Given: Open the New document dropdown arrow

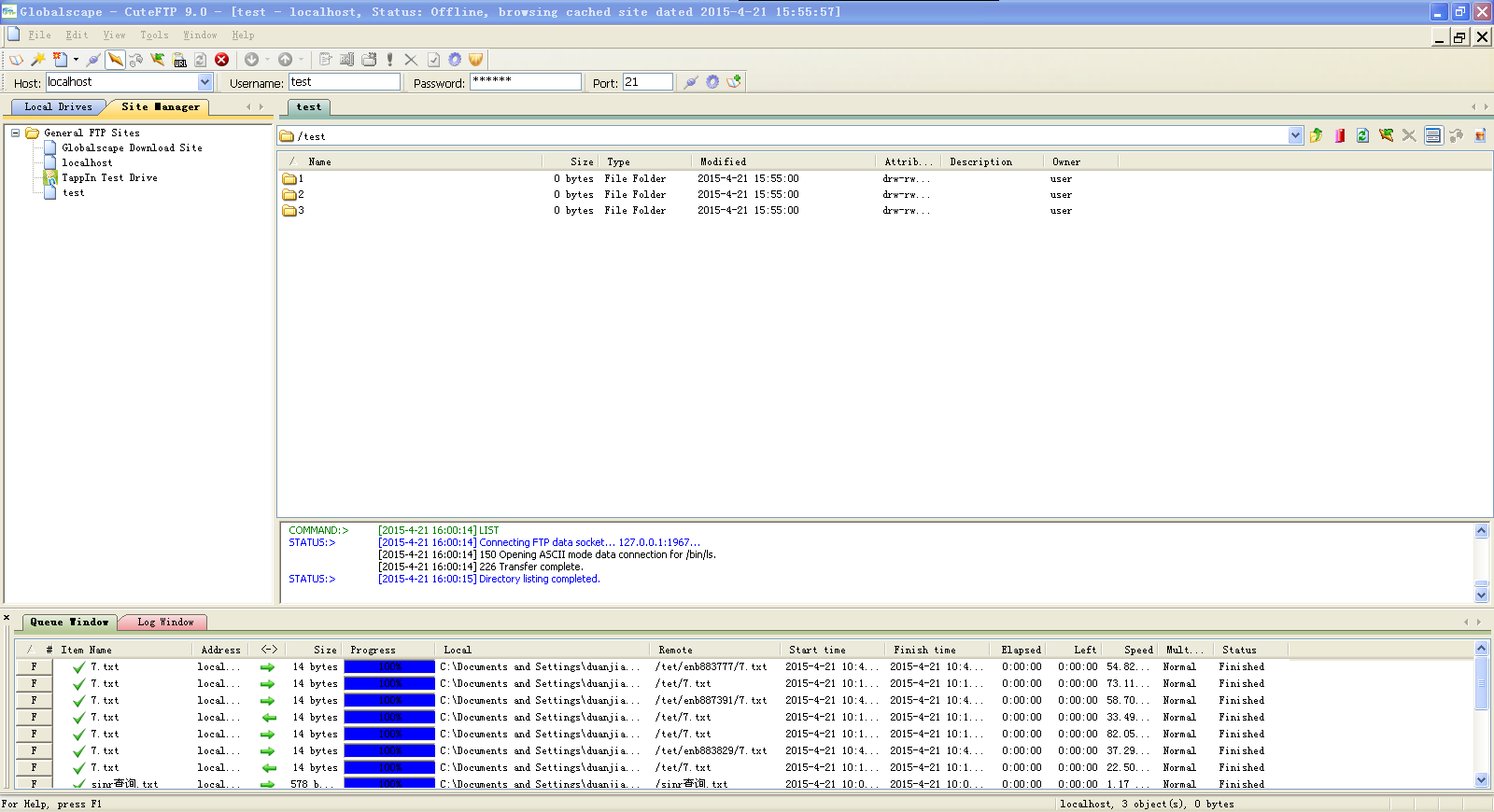Looking at the screenshot, I should click(76, 59).
